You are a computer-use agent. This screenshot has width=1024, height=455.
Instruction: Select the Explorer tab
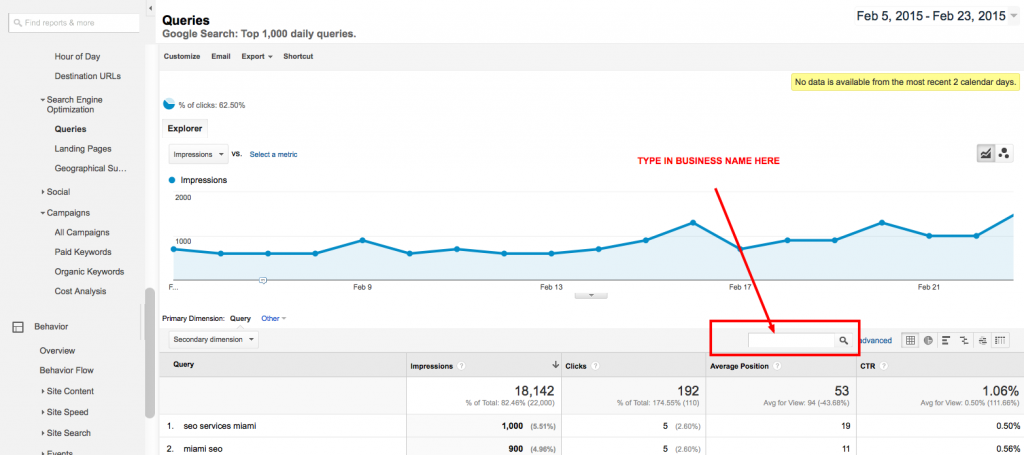(185, 129)
